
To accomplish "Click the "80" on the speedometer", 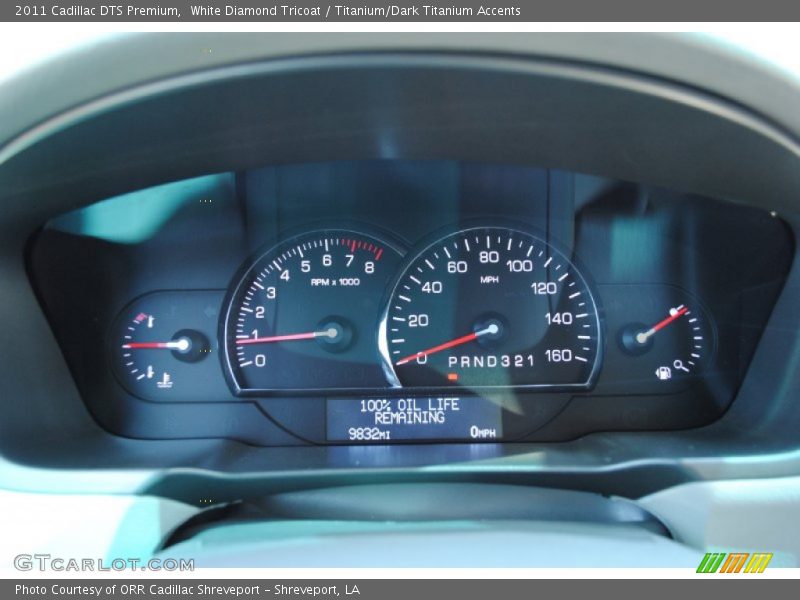I will [489, 257].
